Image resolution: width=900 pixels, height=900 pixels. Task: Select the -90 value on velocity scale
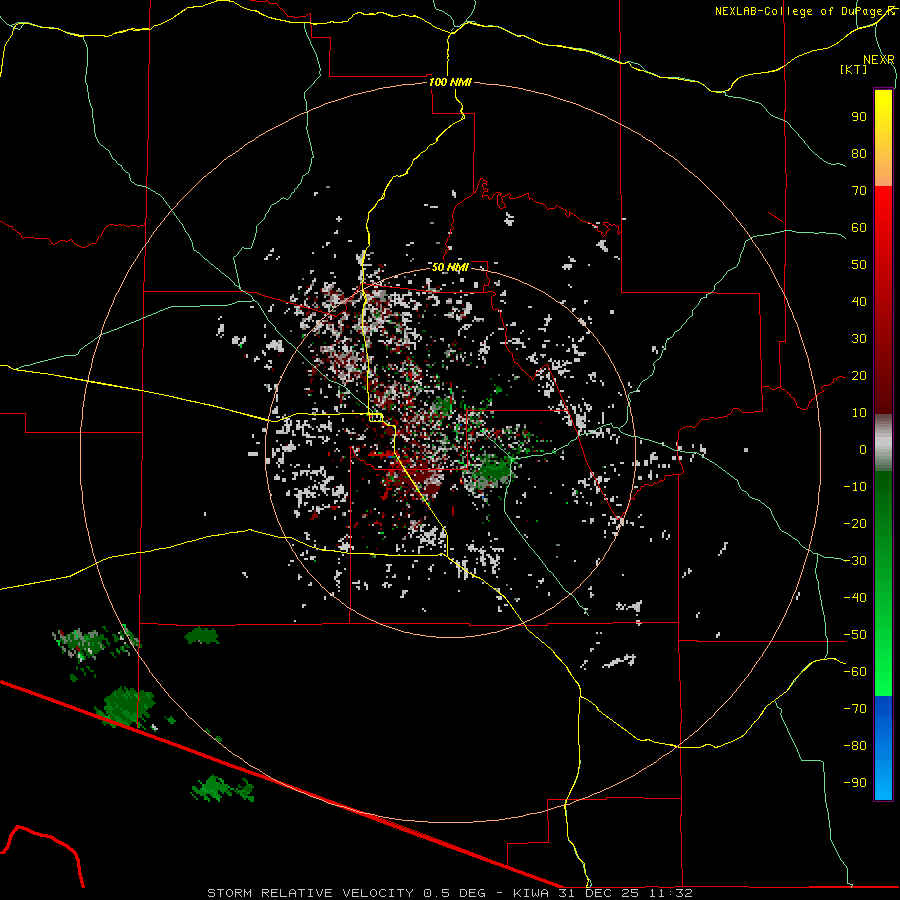pyautogui.click(x=855, y=783)
